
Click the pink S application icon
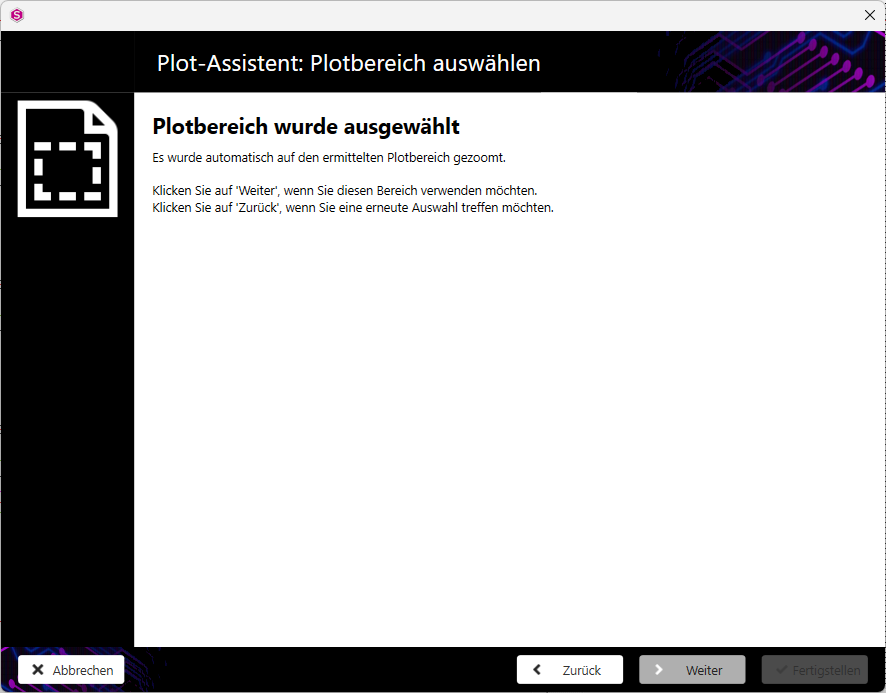(17, 15)
